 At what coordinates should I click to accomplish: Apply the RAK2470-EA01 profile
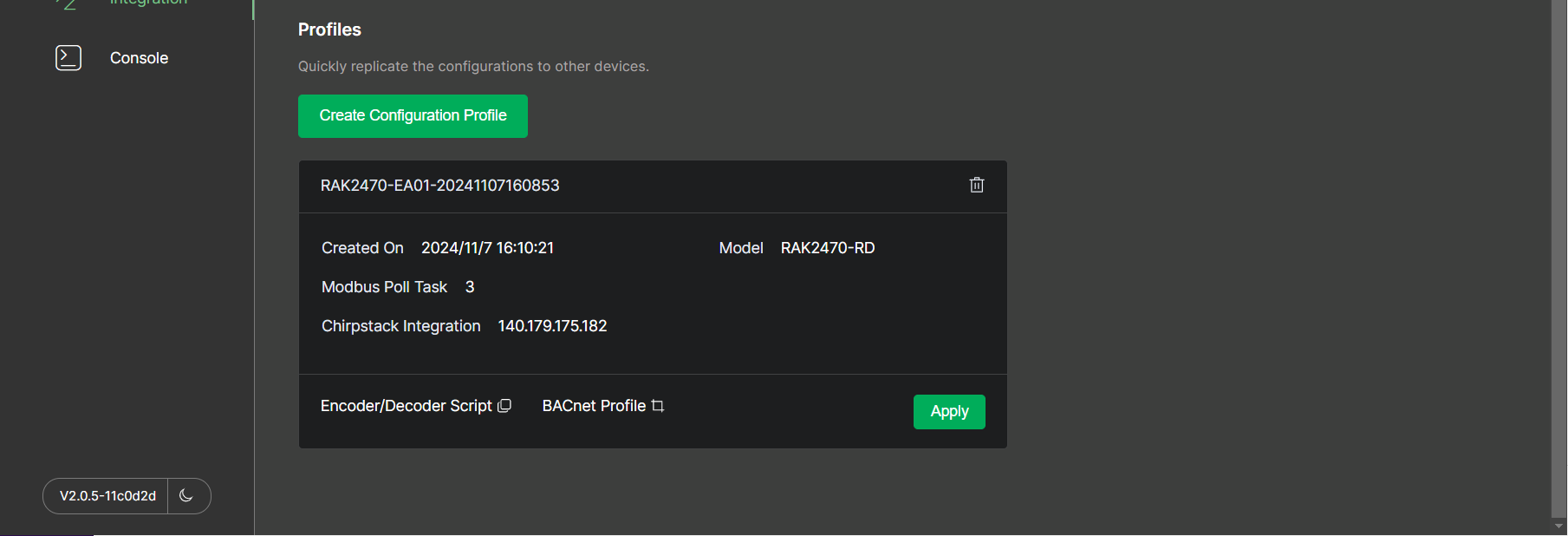(949, 412)
